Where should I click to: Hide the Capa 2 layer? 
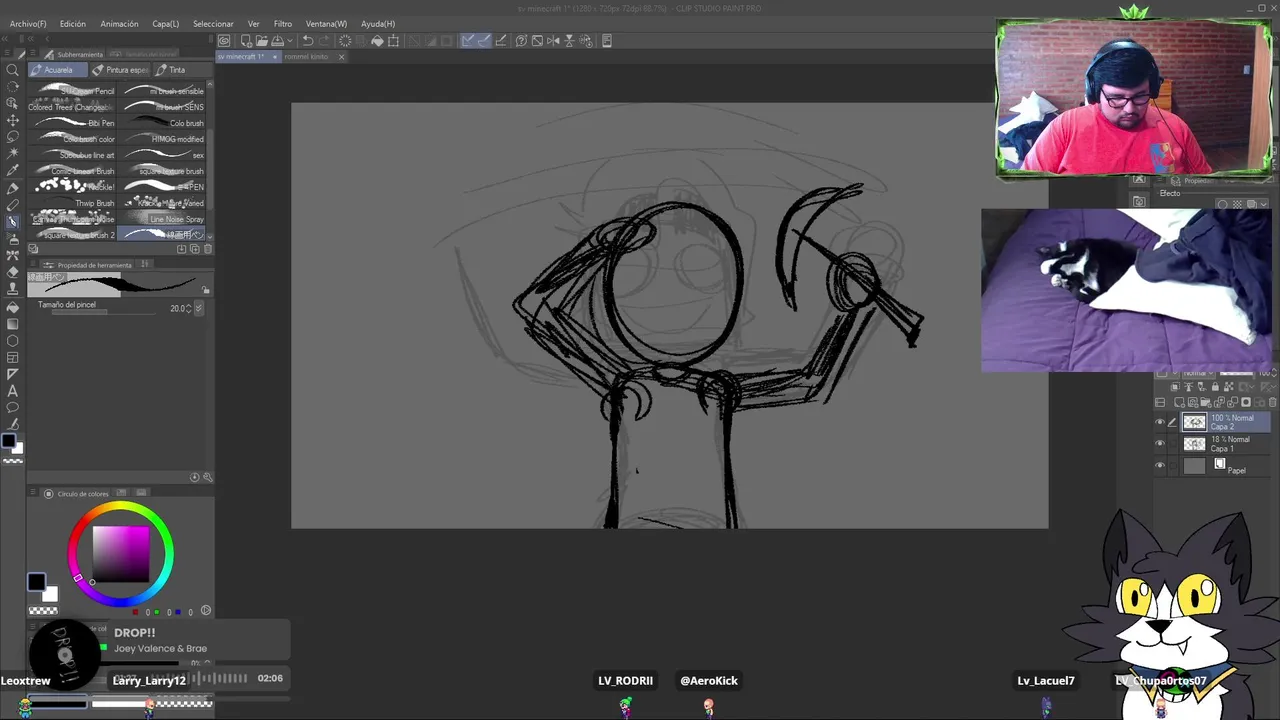tap(1160, 422)
